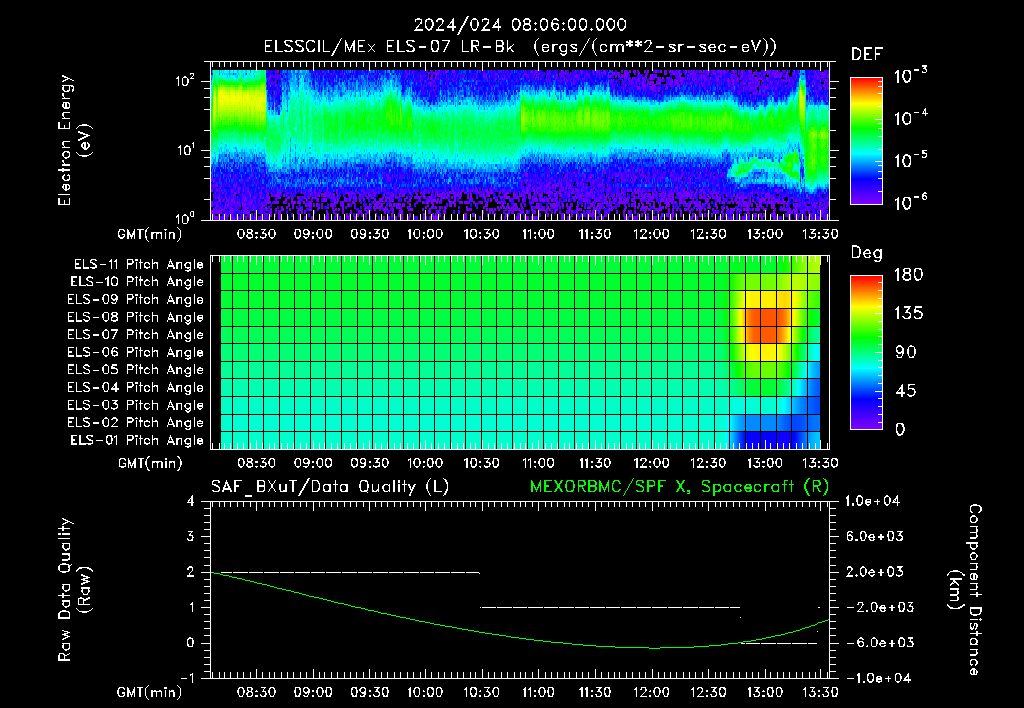
Task: Click the ELS-10 Pitch Angle row label
Action: pos(137,282)
